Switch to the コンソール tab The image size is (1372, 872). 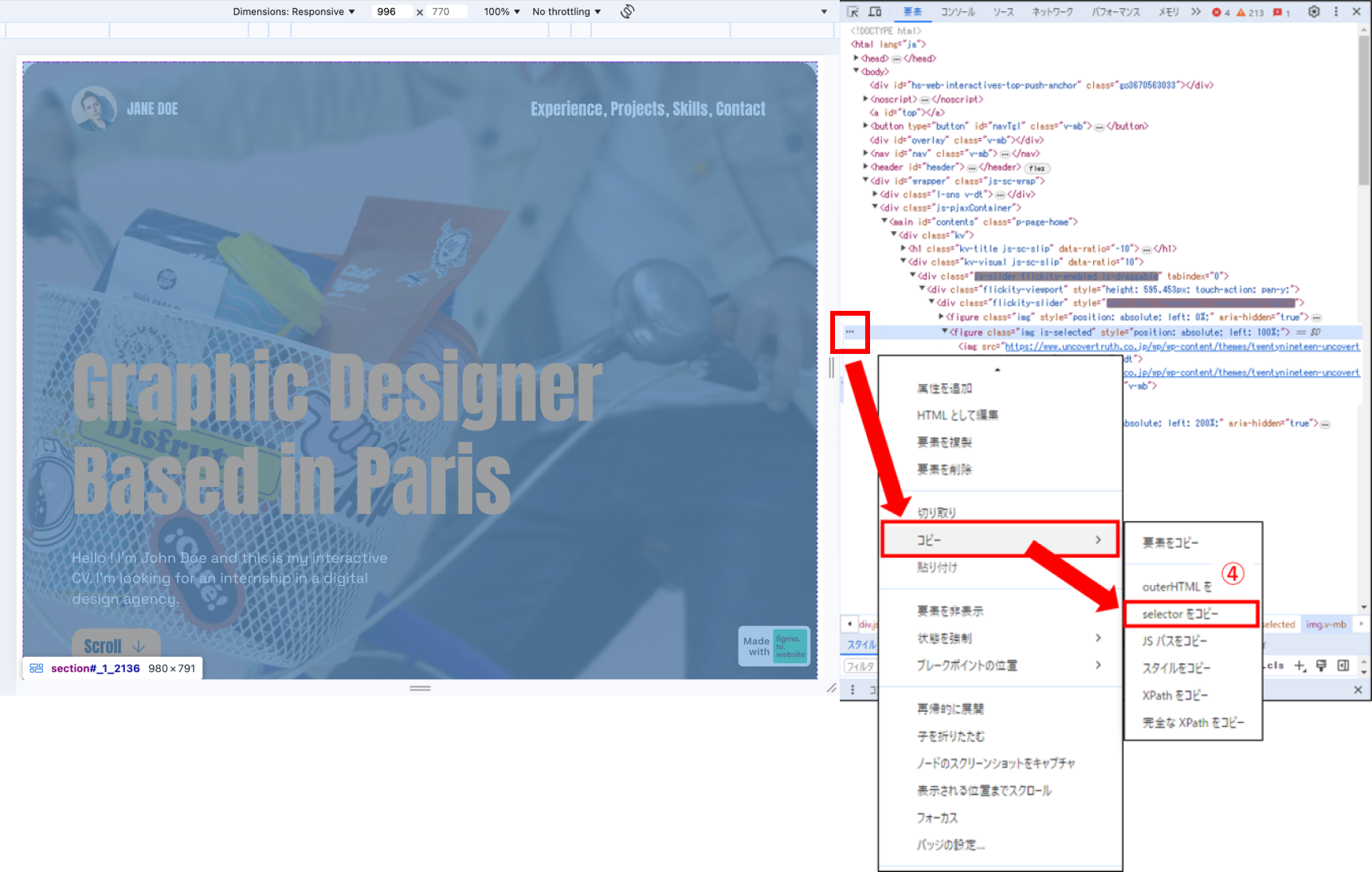958,12
